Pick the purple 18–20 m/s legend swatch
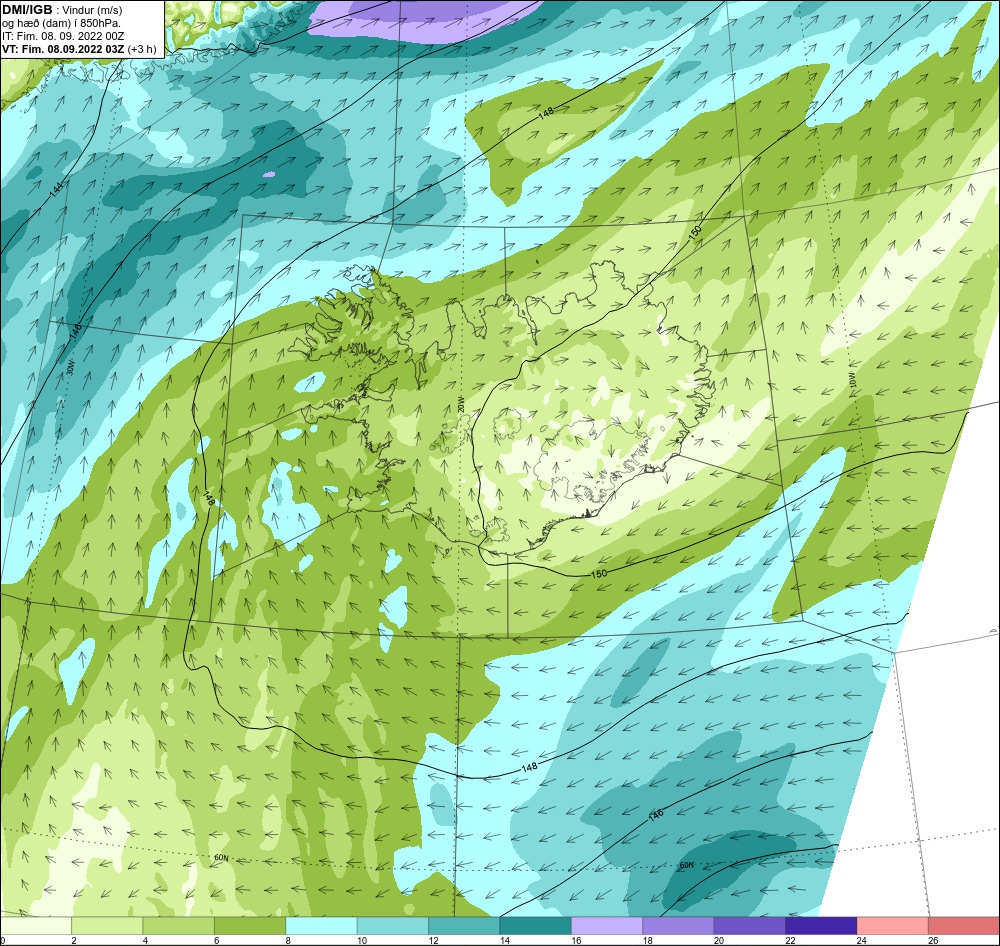The height and width of the screenshot is (946, 1000). pyautogui.click(x=679, y=926)
